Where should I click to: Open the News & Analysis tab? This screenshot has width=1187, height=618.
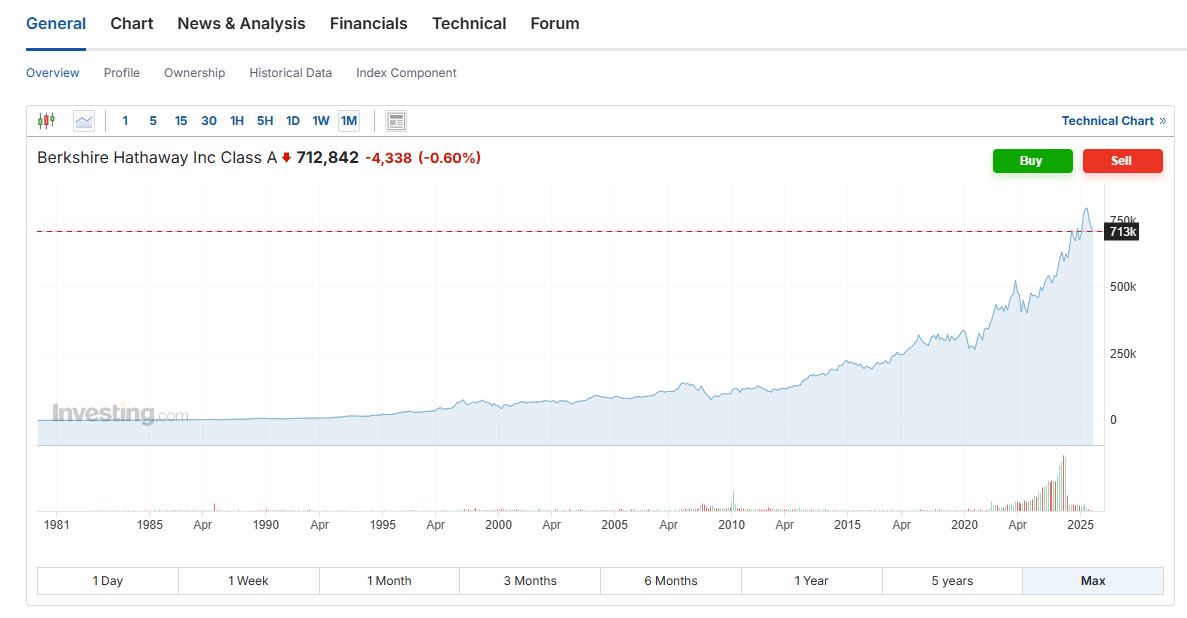(241, 23)
